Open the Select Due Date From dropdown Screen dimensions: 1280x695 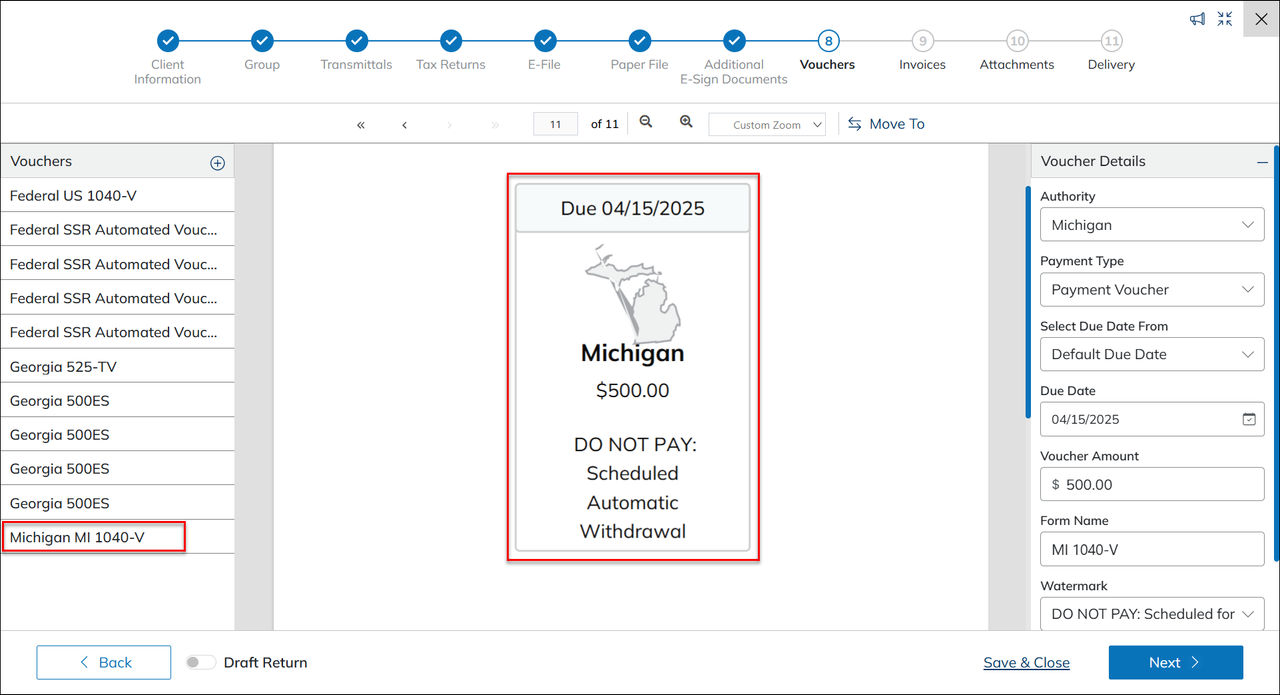point(1152,354)
